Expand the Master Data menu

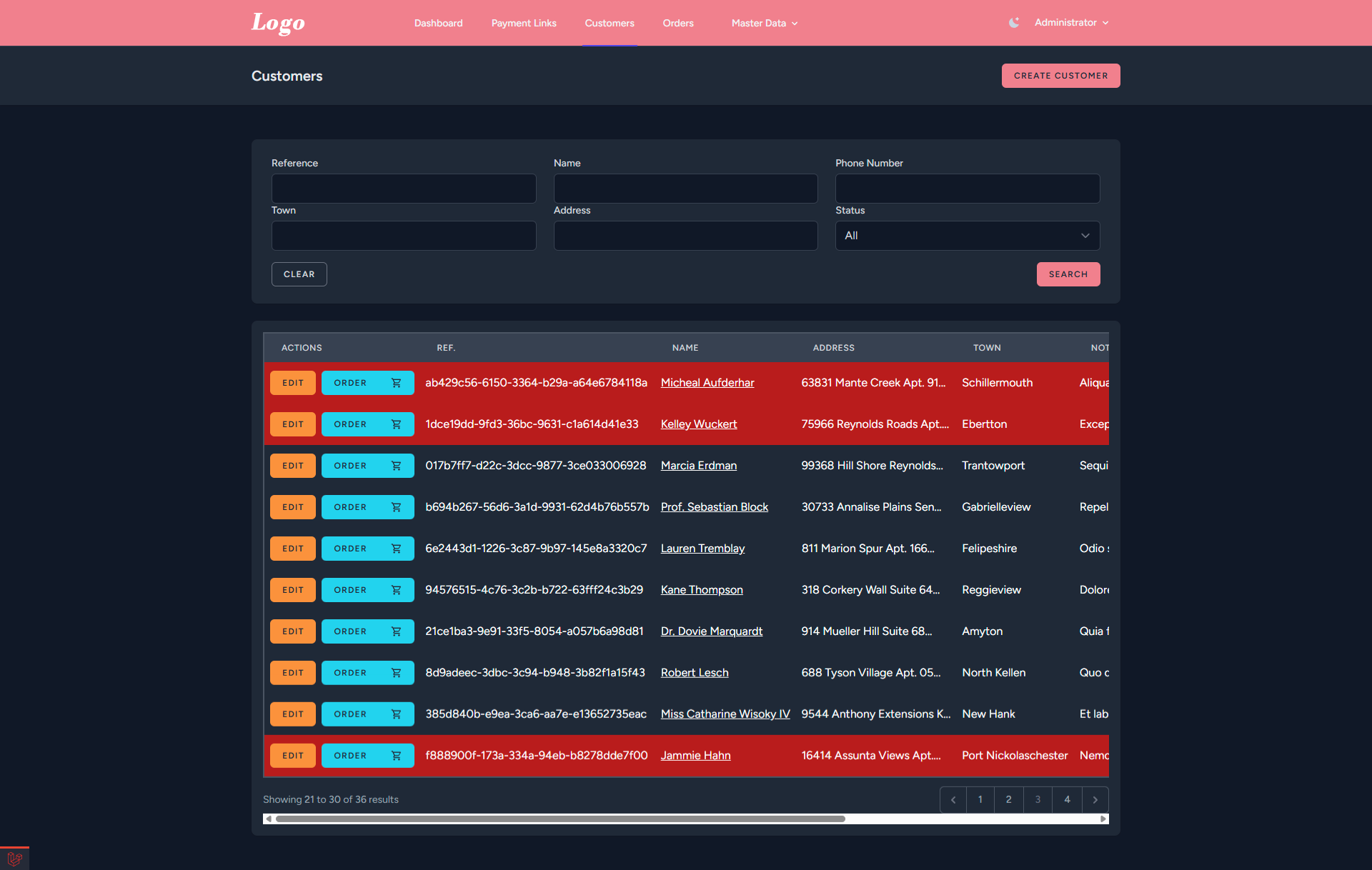pyautogui.click(x=764, y=23)
